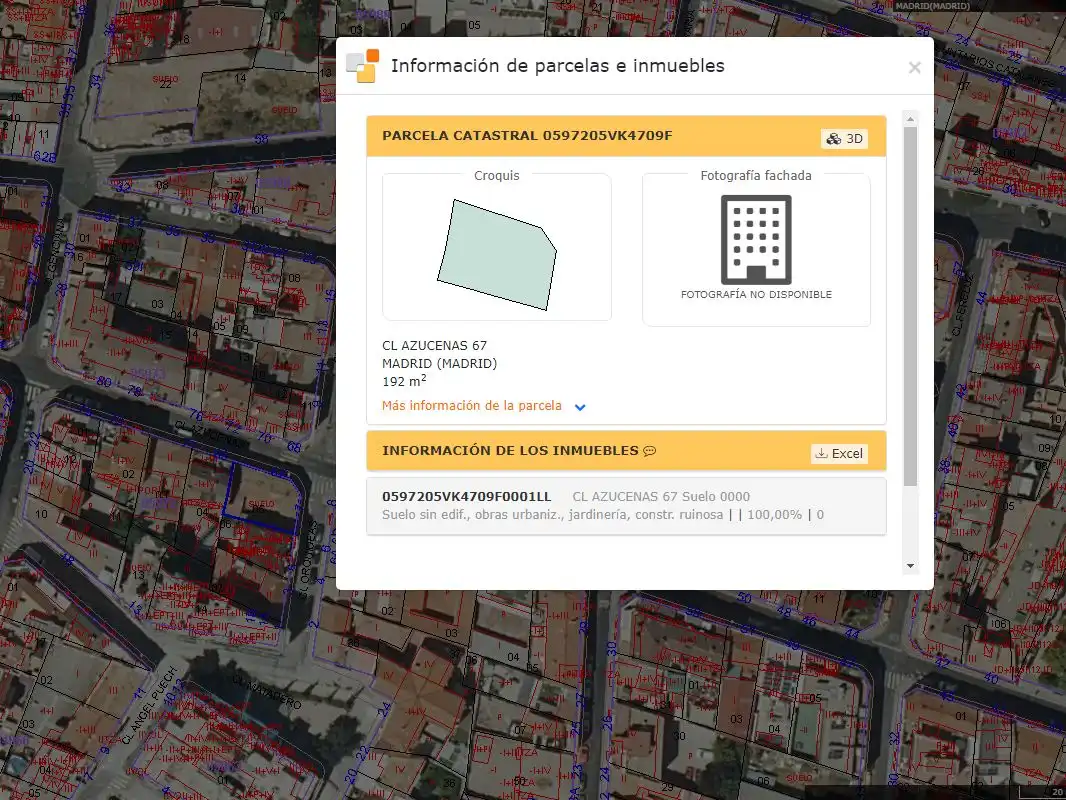Click the scroll-up arrow in the dialog
The width and height of the screenshot is (1066, 800).
pyautogui.click(x=910, y=119)
